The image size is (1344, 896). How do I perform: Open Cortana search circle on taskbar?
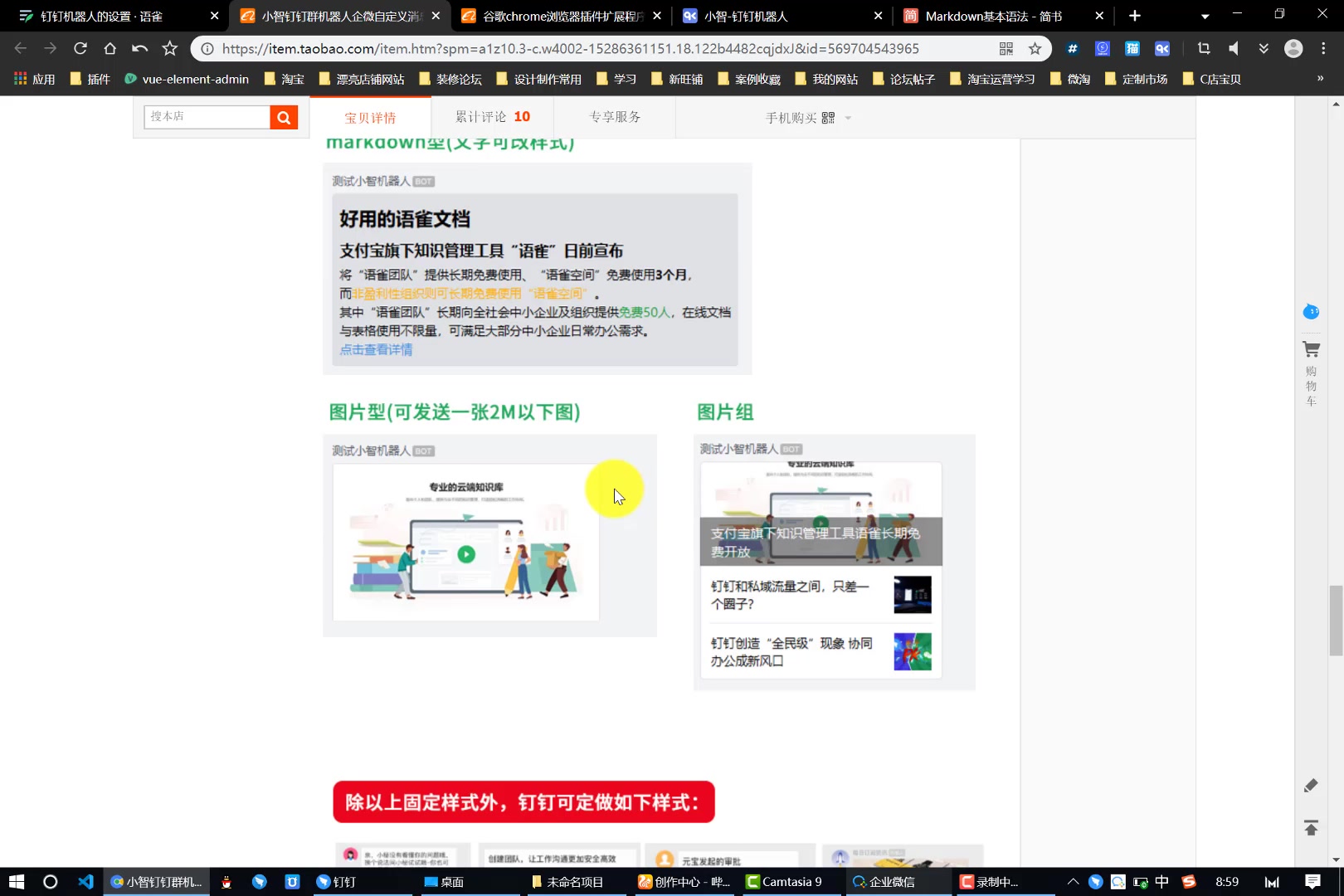(x=50, y=882)
